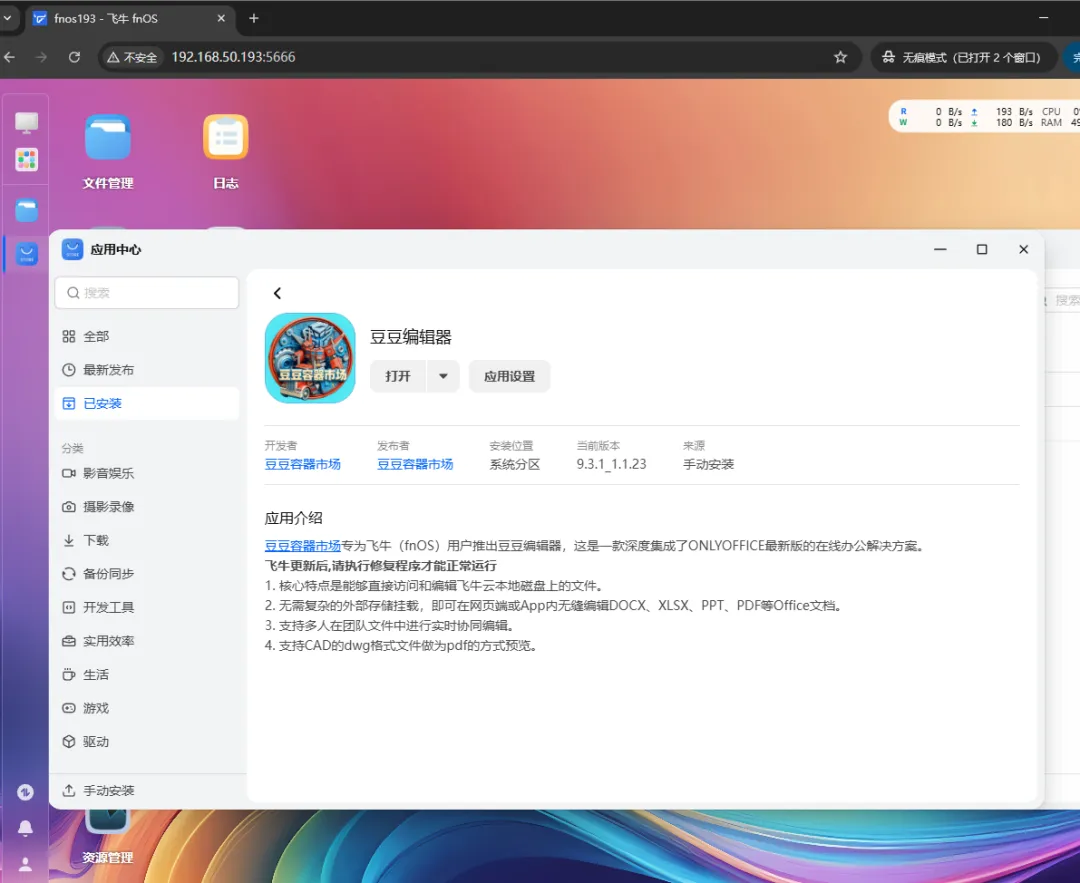Open the 开发工具 category
Screen dimensions: 1080x883
[147, 607]
